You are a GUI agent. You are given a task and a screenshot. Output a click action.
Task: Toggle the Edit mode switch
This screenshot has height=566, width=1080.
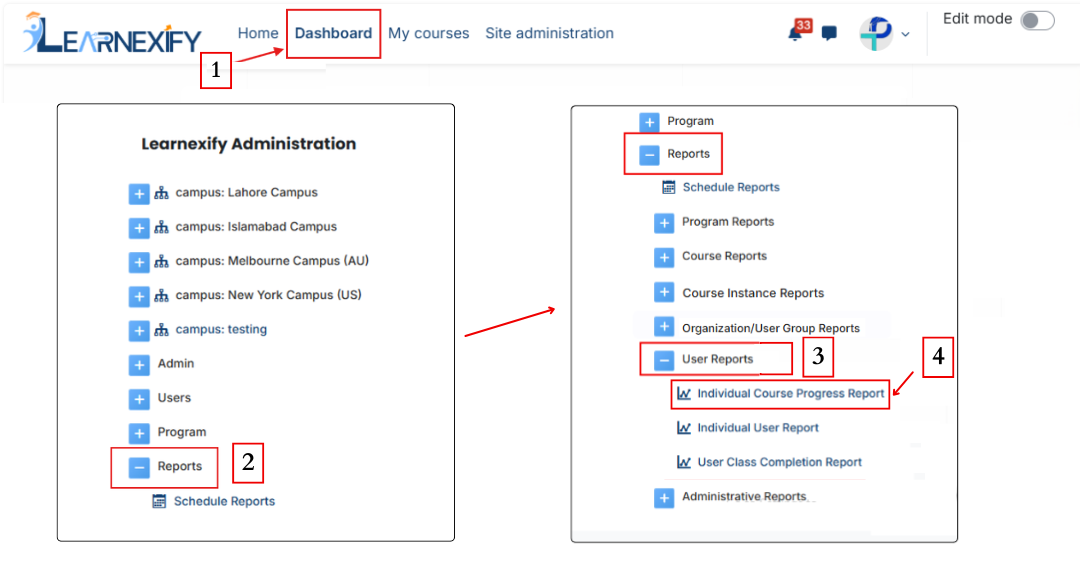pos(1037,21)
